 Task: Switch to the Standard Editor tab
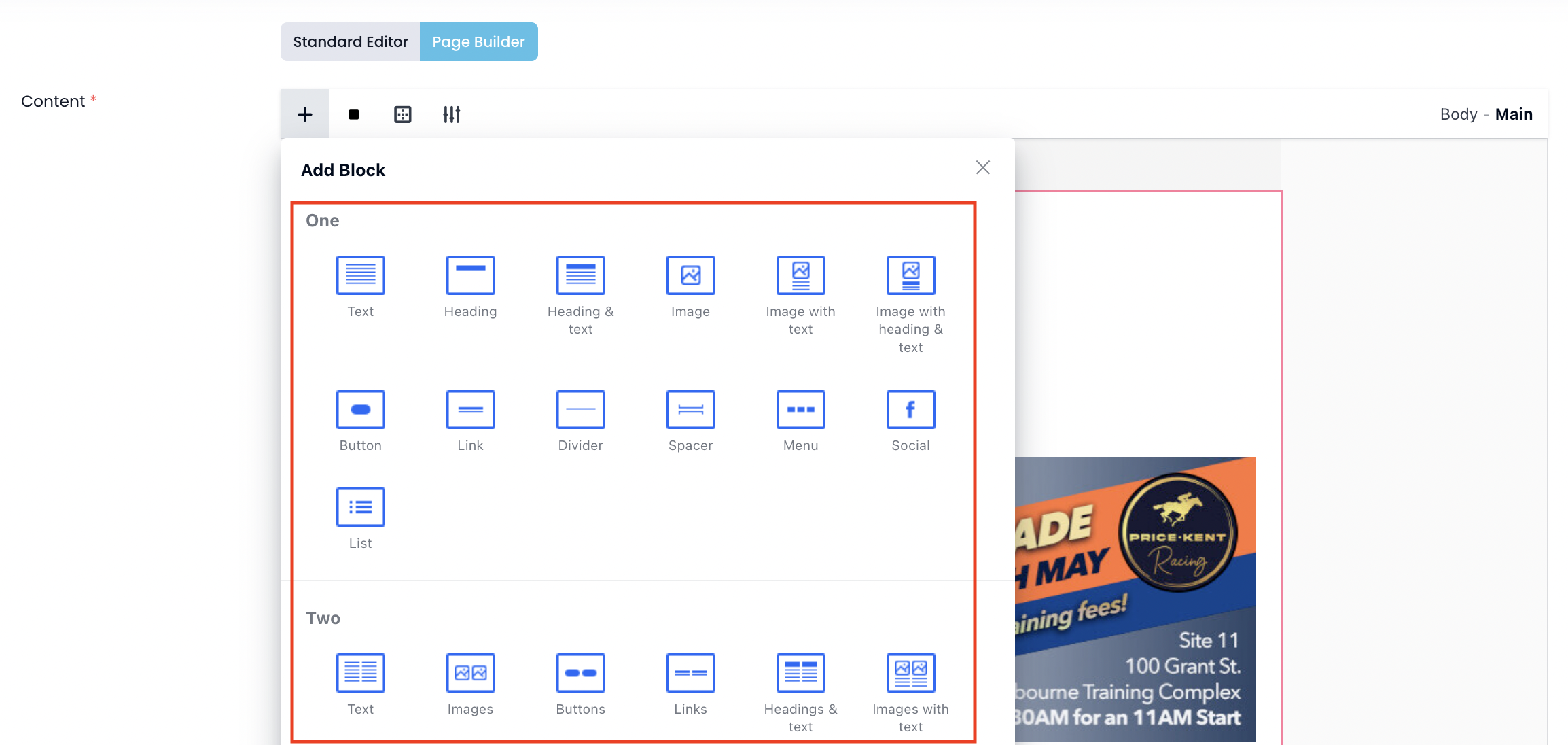click(x=351, y=42)
